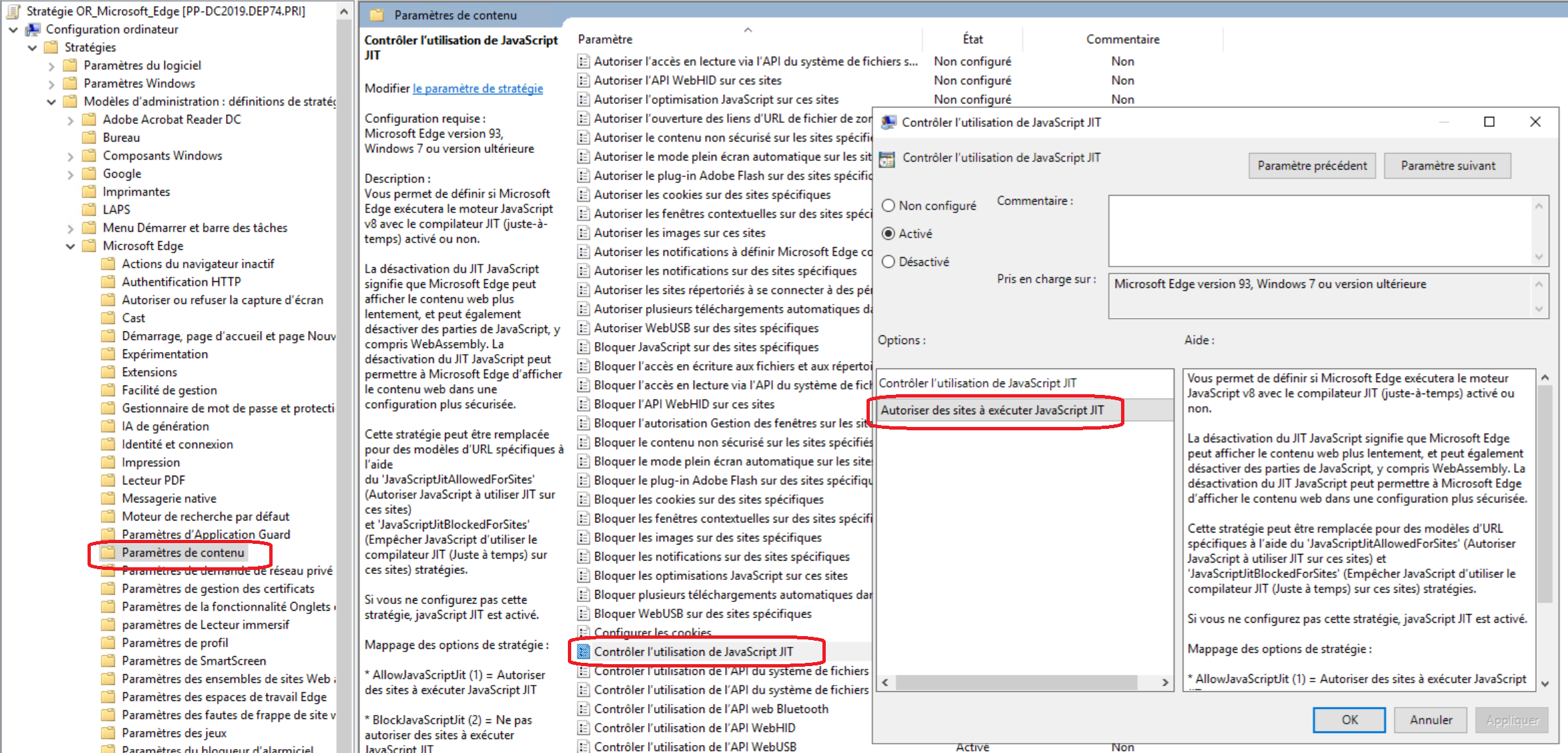Select the Désactivé radio button

point(889,262)
